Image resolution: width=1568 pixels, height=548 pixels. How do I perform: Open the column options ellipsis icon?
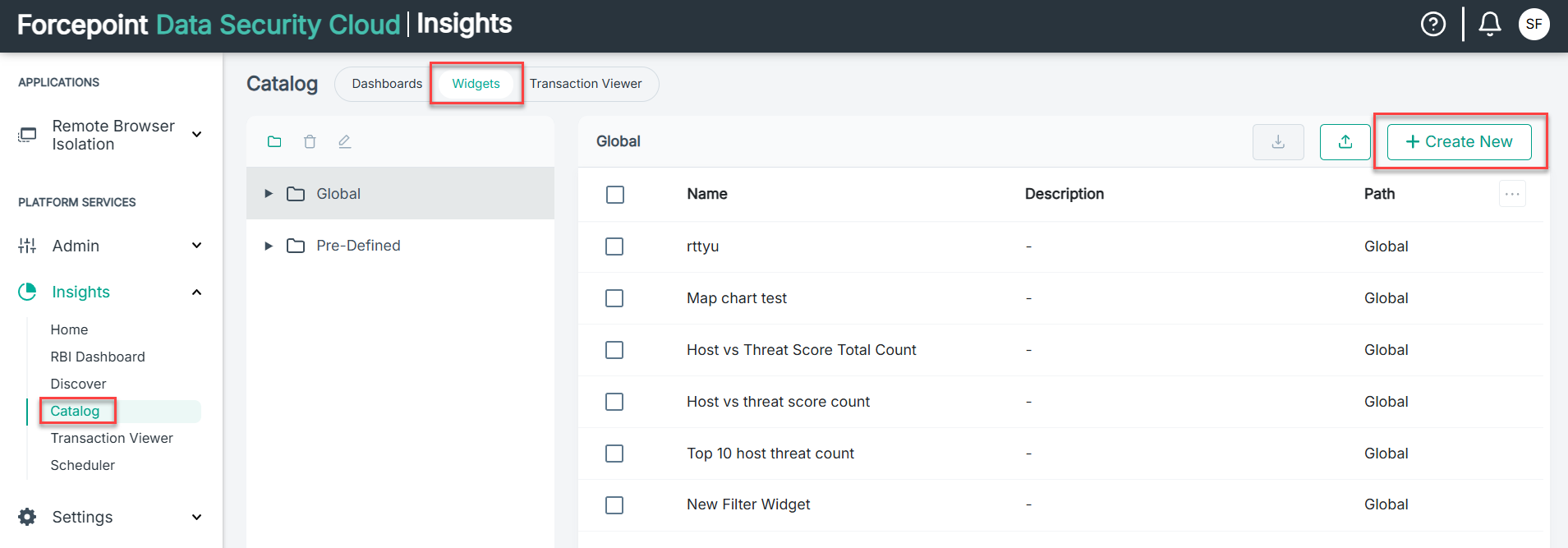1512,194
